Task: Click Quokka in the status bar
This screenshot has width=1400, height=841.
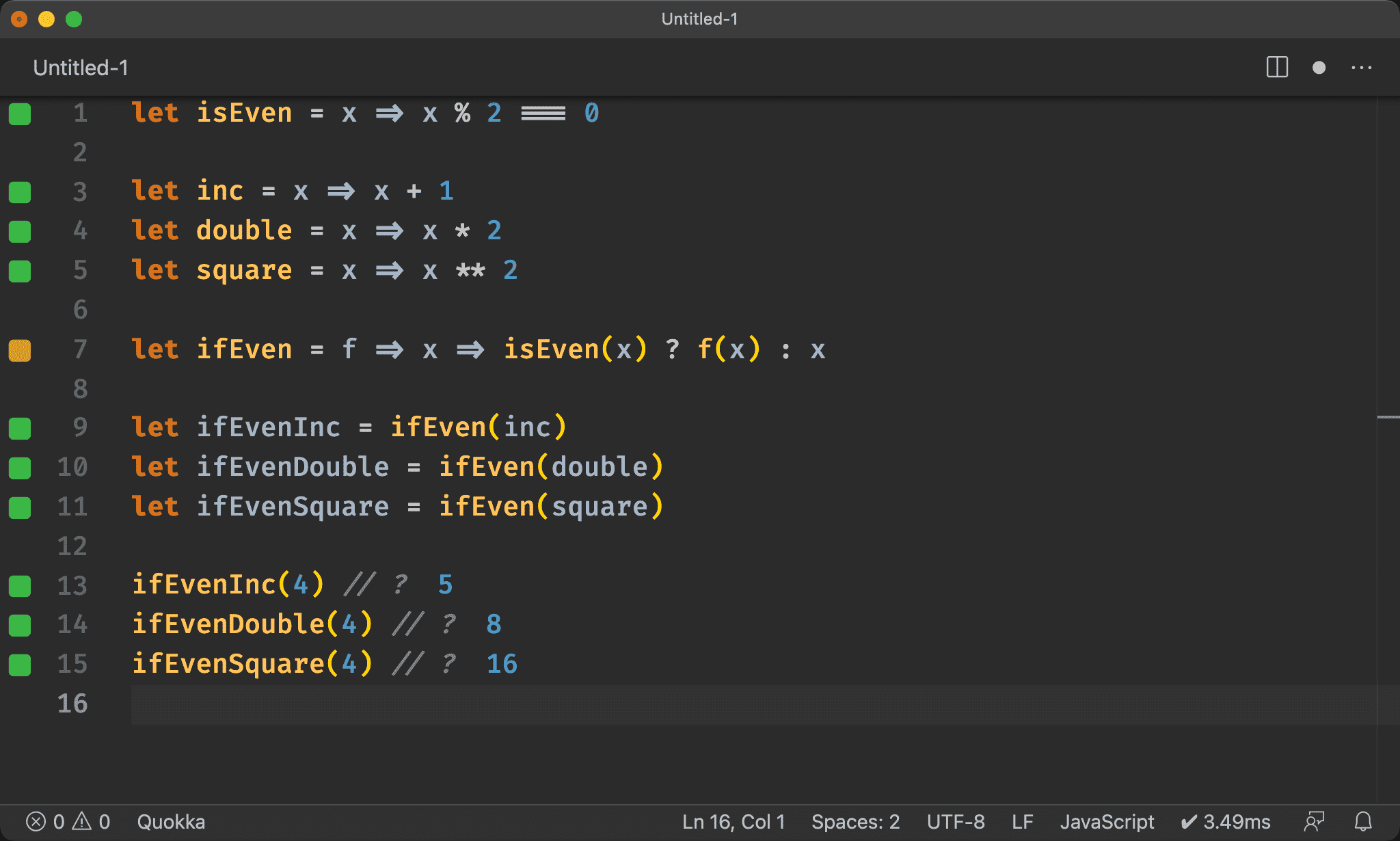Action: [x=171, y=821]
